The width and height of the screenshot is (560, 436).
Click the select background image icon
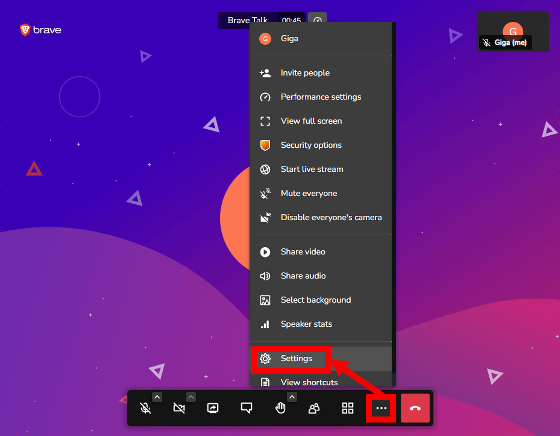(x=265, y=300)
